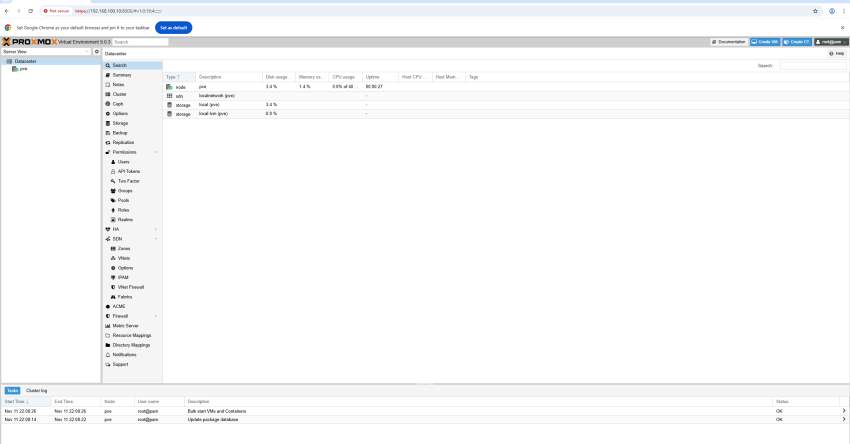Select the local-lvm (pve) storage row
The height and width of the screenshot is (444, 850).
point(506,114)
